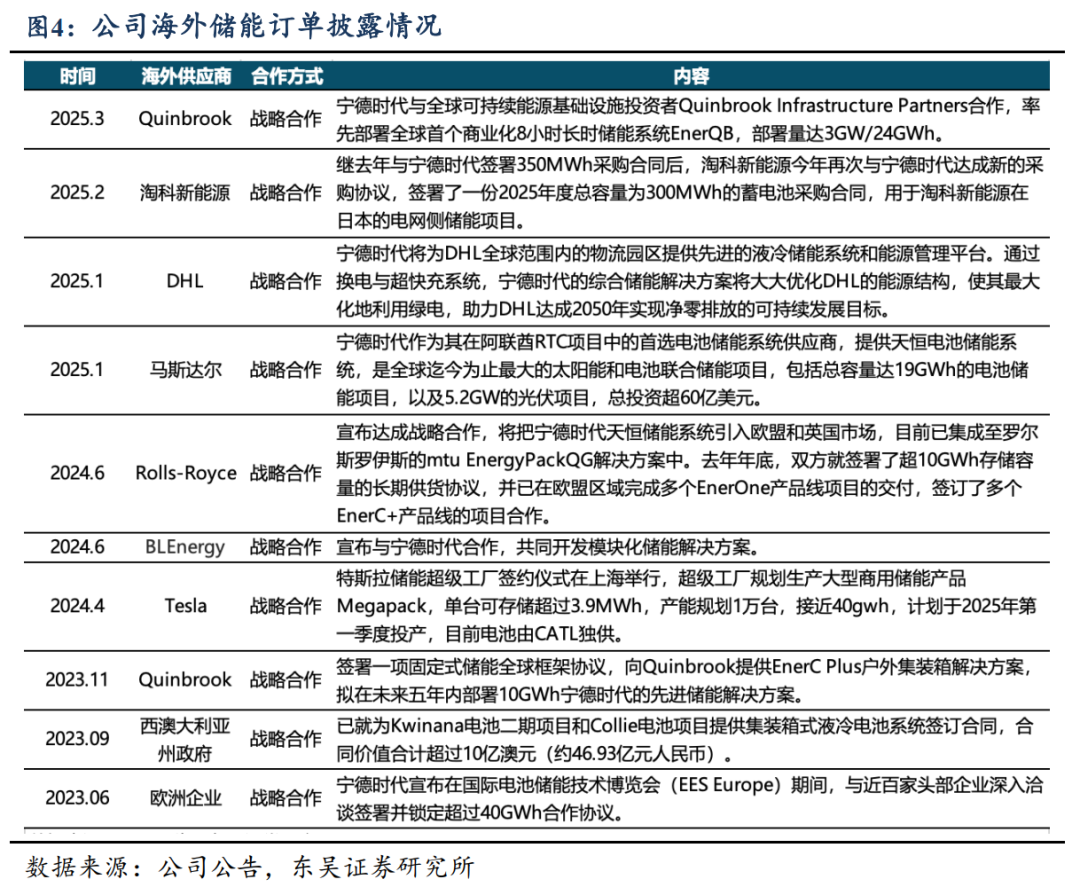Click the figure title 图4：公司海外储能订单披露情况
The image size is (1080, 887).
point(234,26)
